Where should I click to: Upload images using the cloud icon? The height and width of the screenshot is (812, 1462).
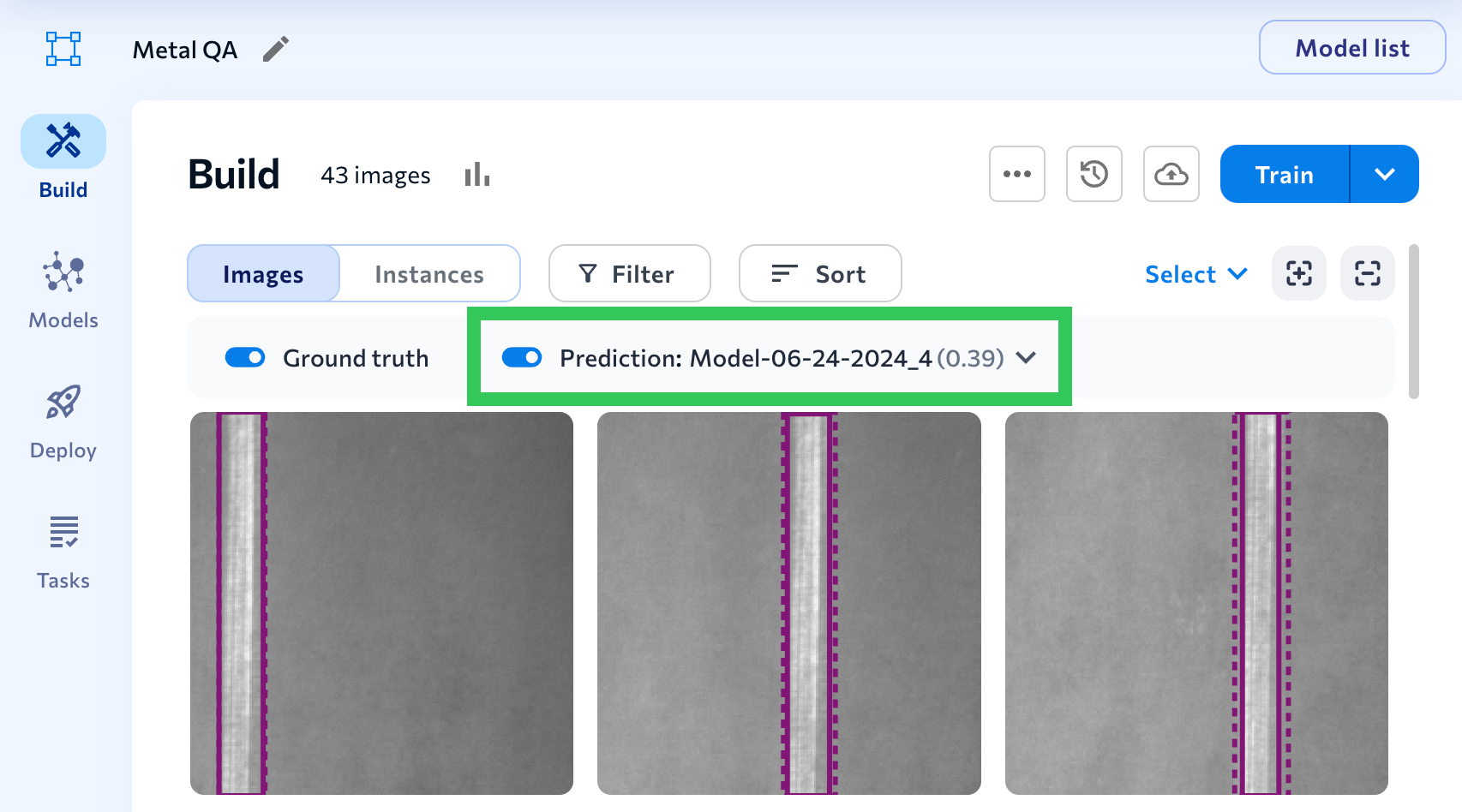click(x=1171, y=174)
